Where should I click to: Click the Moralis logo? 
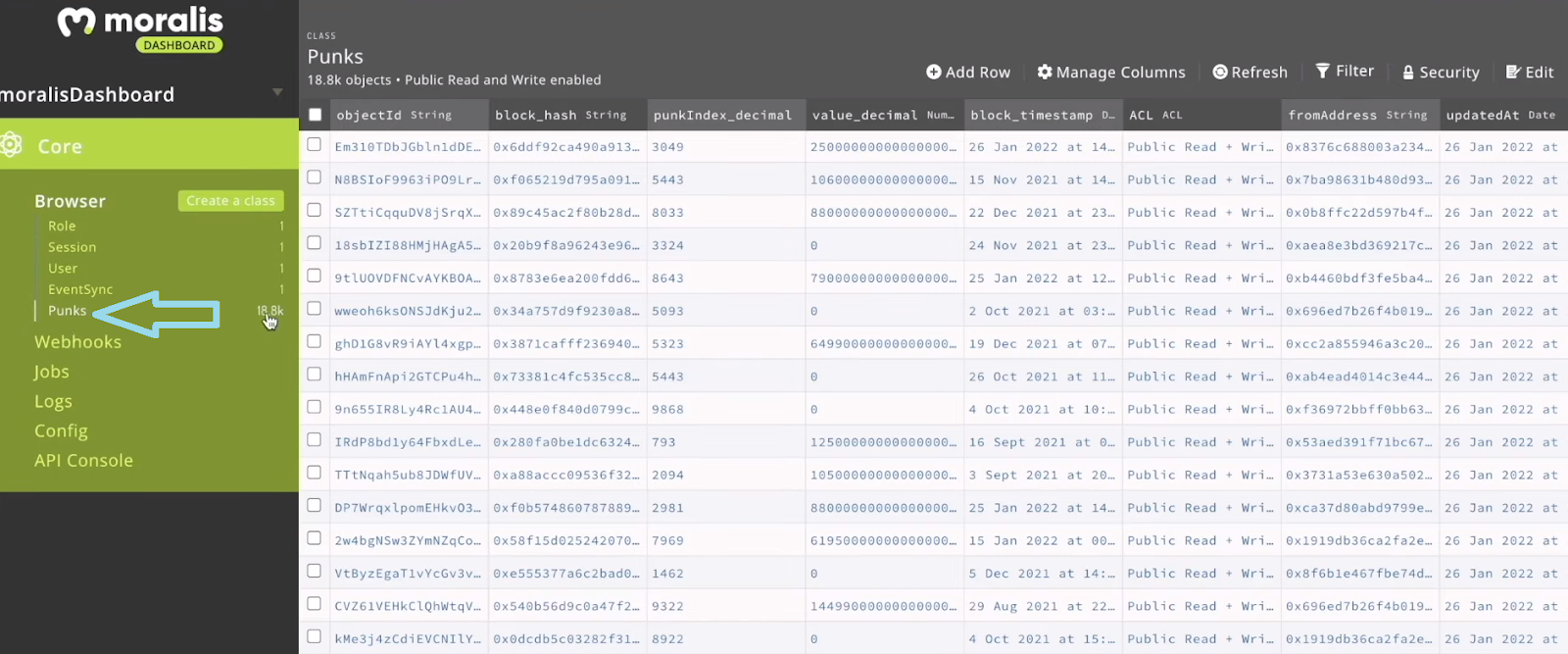coord(140,28)
